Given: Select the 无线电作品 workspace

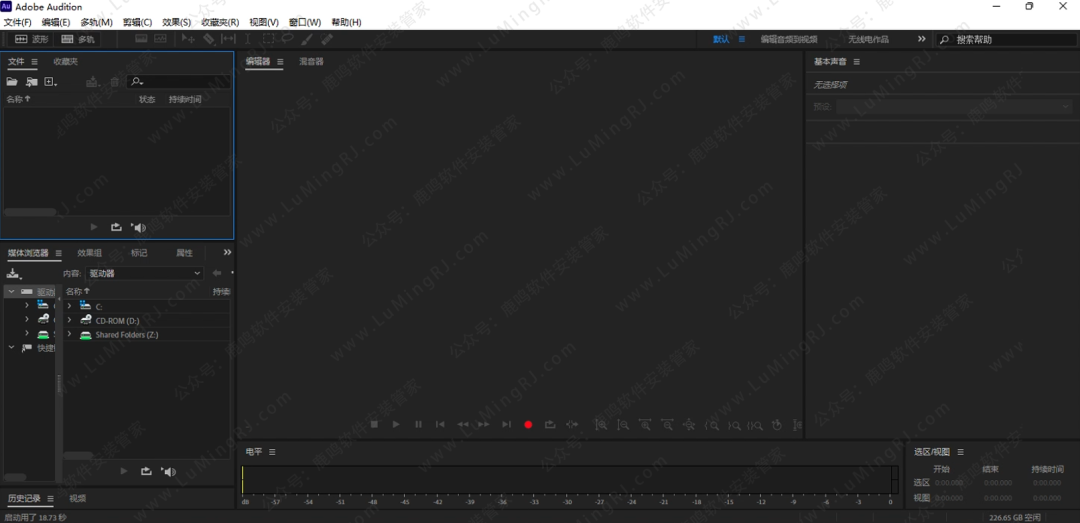Looking at the screenshot, I should click(868, 39).
